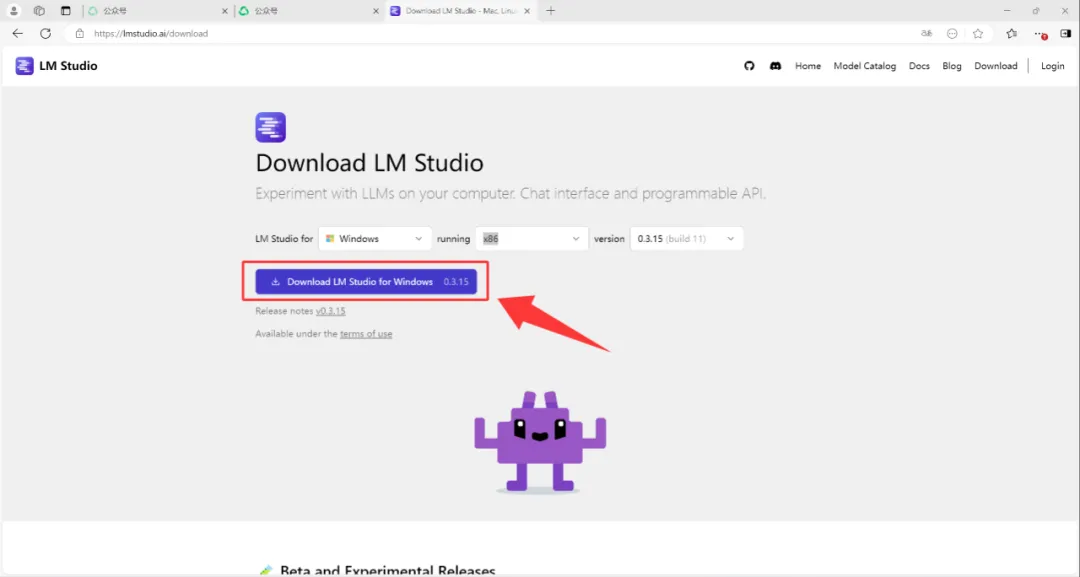Click the 'version' label text
The width and height of the screenshot is (1080, 577).
609,239
